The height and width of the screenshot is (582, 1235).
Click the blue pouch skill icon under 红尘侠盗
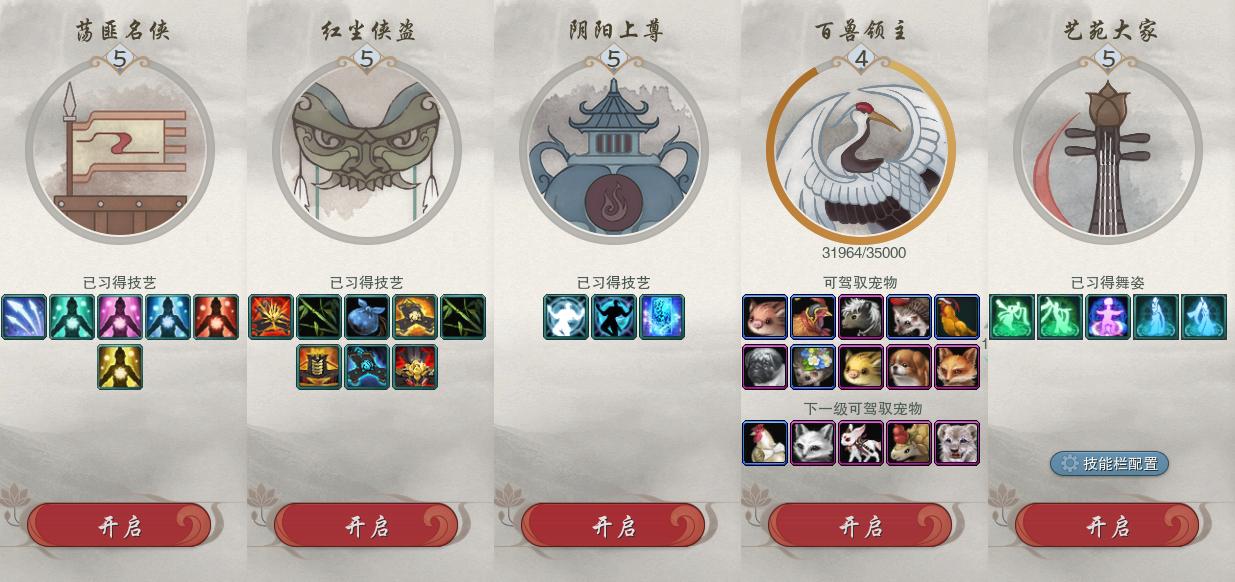pyautogui.click(x=367, y=317)
